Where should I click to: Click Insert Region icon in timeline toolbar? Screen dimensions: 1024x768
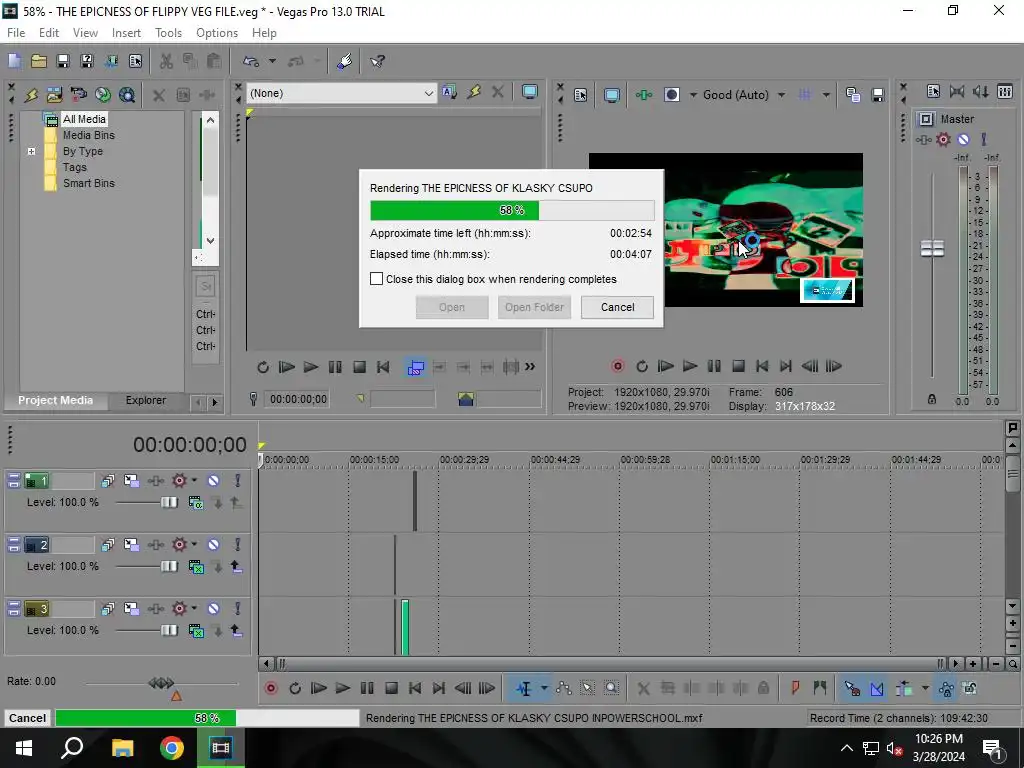(x=820, y=688)
